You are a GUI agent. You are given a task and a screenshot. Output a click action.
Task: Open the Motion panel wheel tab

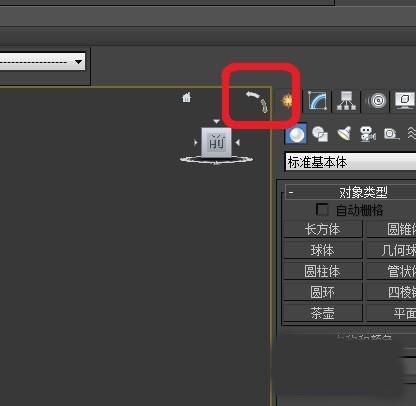378,101
